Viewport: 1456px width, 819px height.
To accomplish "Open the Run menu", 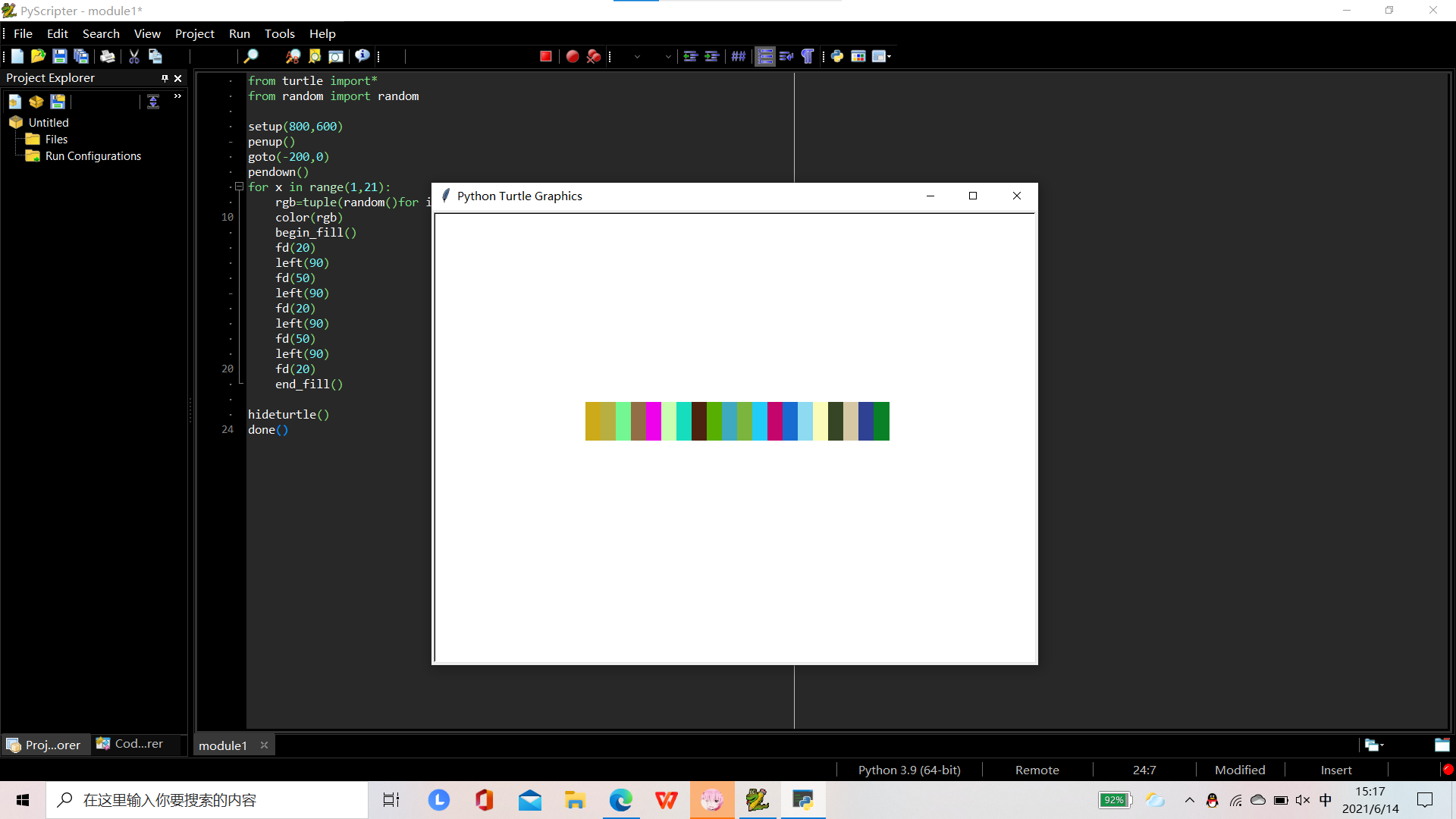I will coord(239,33).
